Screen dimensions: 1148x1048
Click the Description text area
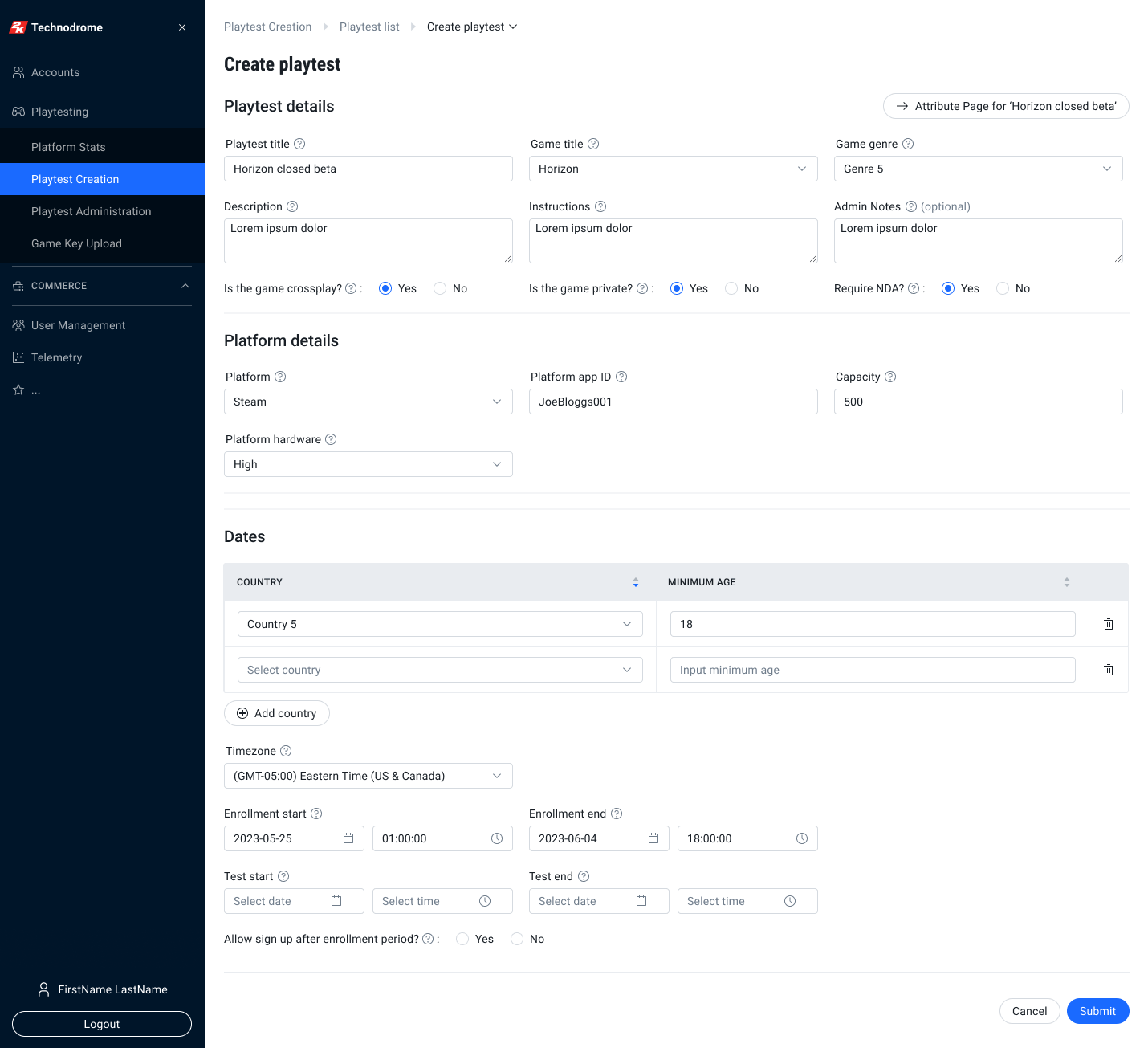pos(368,241)
